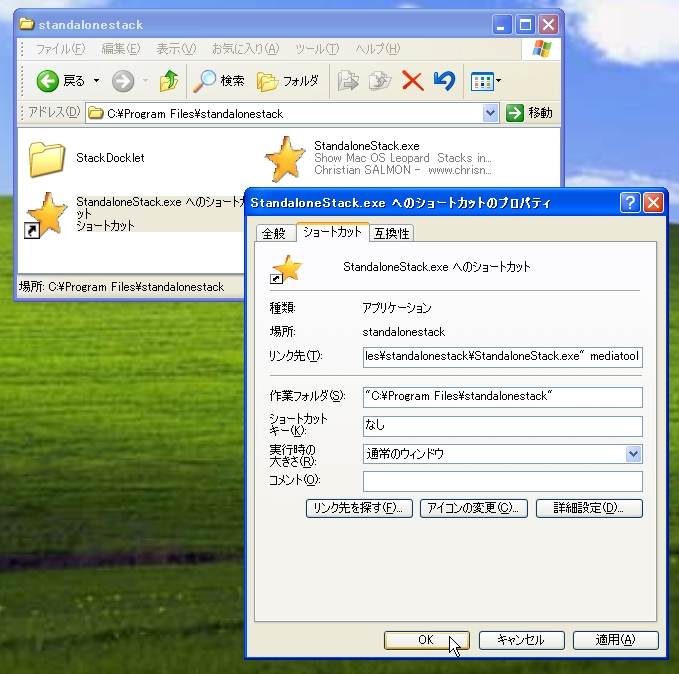Click the address bar path field
This screenshot has height=674, width=679.
286,113
